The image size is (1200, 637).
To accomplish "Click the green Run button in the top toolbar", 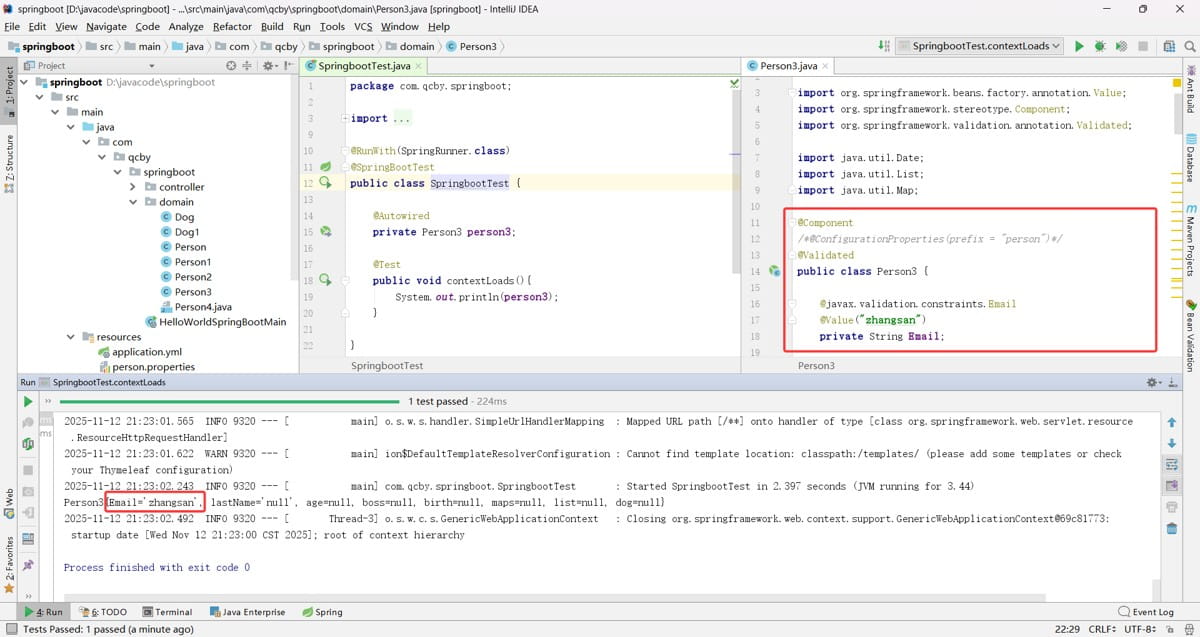I will [1079, 46].
